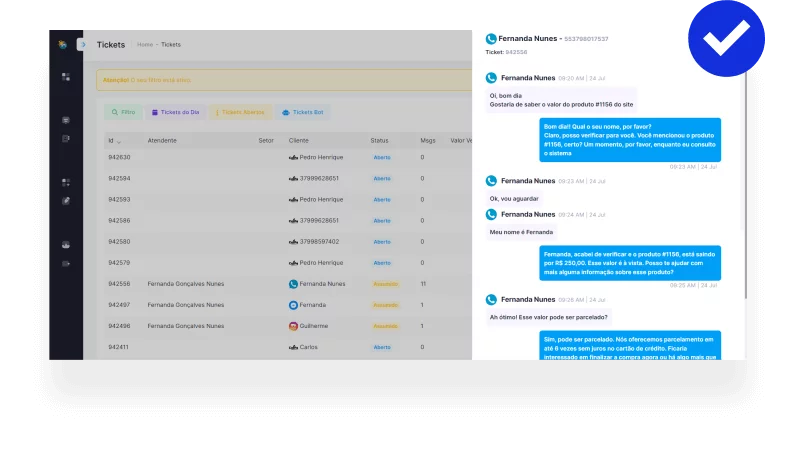Screen dimensions: 797x449
Task: Show Tickets Abertos
Action: pyautogui.click(x=240, y=112)
